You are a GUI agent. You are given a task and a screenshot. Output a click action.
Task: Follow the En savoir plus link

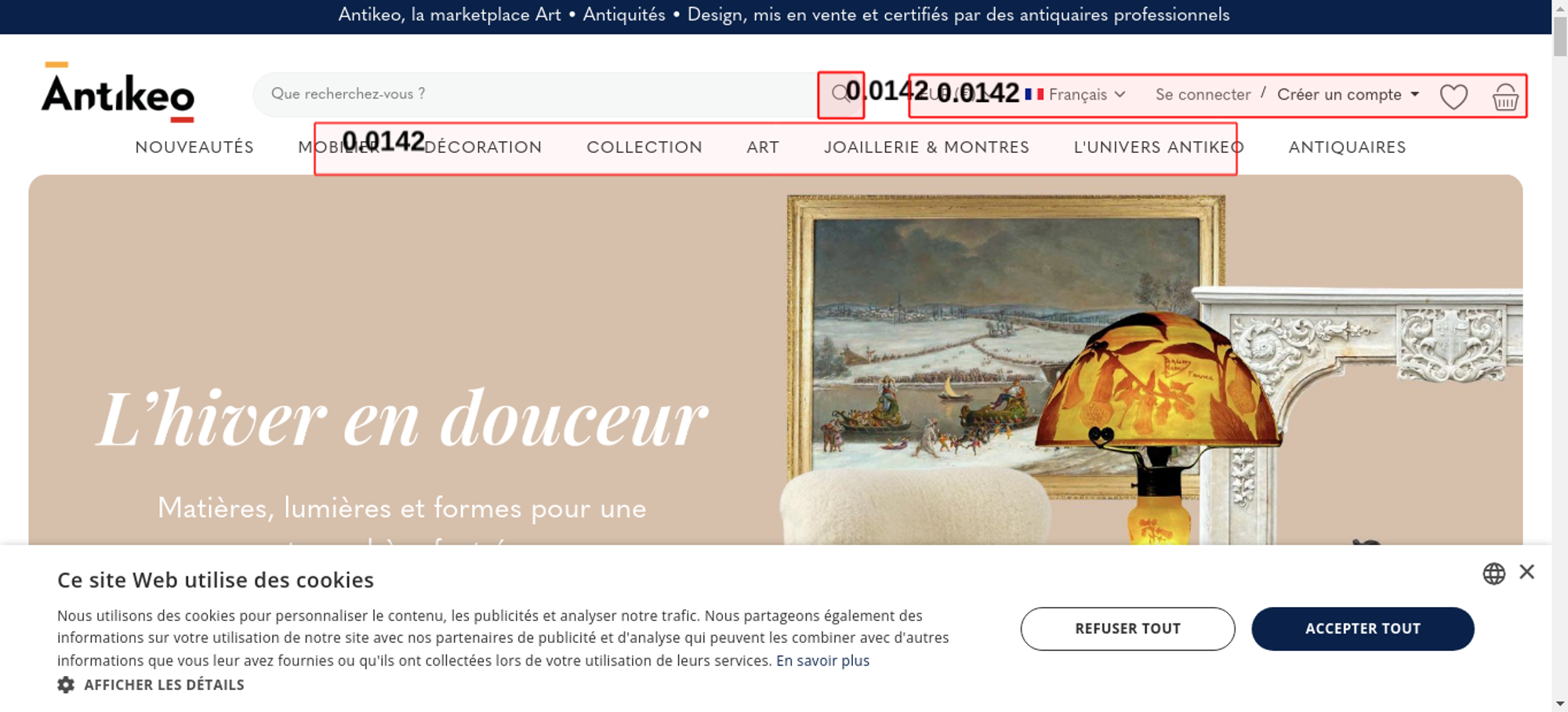pyautogui.click(x=822, y=660)
